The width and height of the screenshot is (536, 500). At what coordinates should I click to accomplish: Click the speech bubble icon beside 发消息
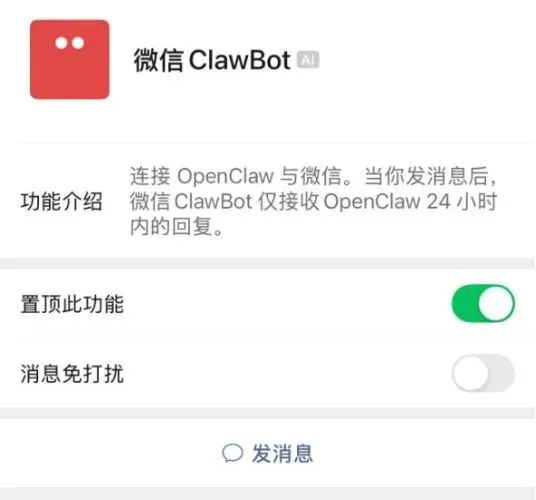point(232,454)
